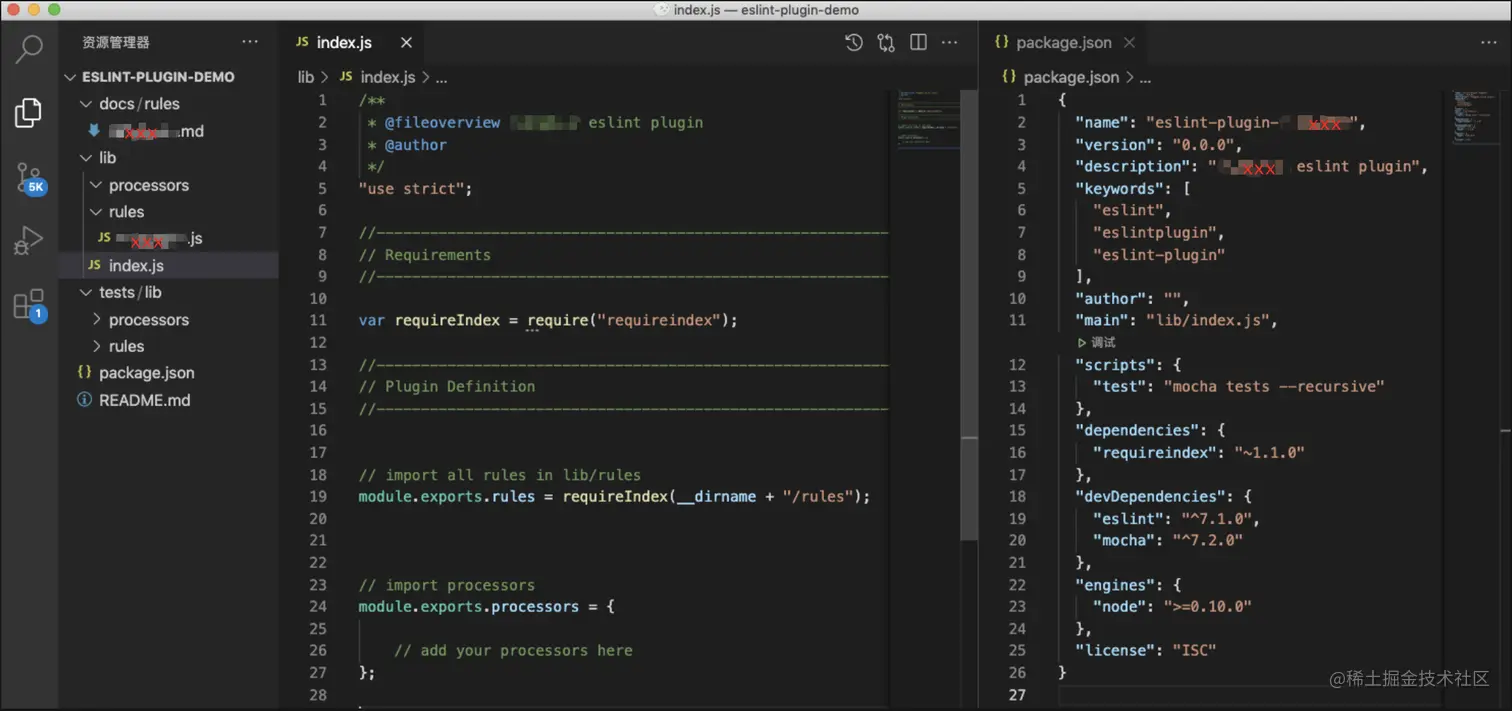Screen dimensions: 1512x711
Task: Open more actions for index.js editor
Action: (950, 42)
